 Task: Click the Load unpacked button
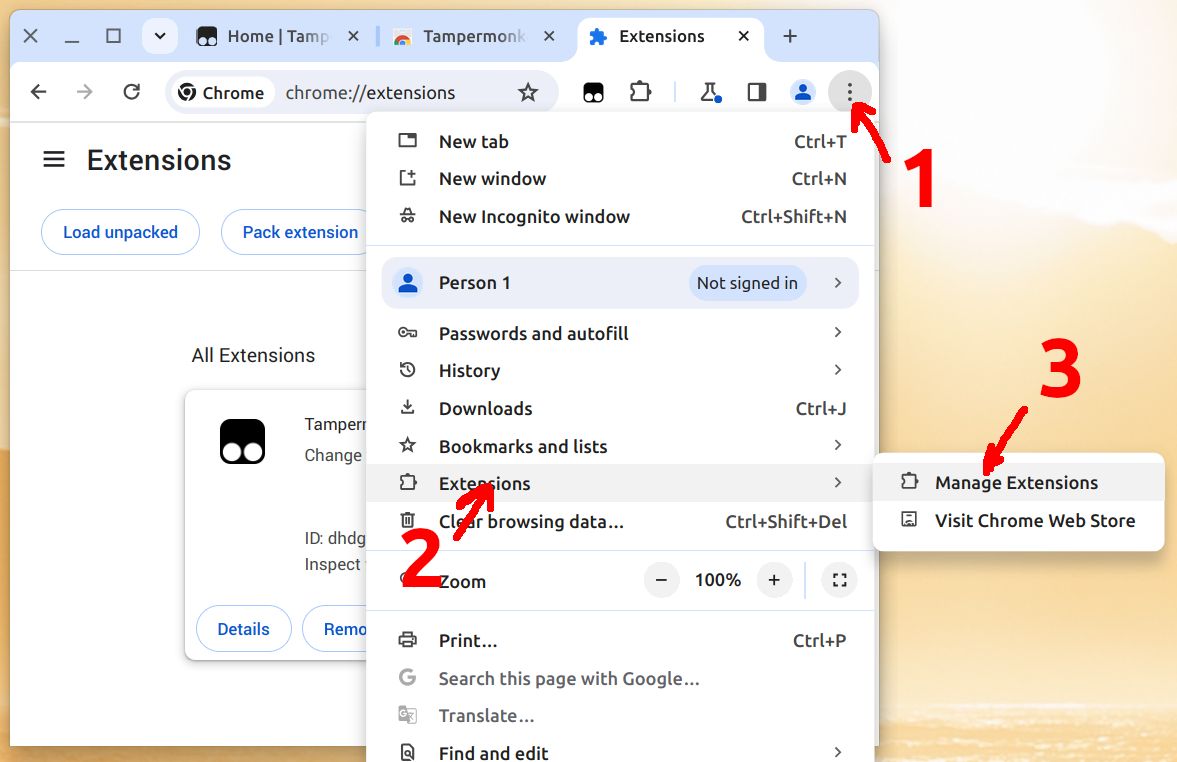pyautogui.click(x=120, y=231)
